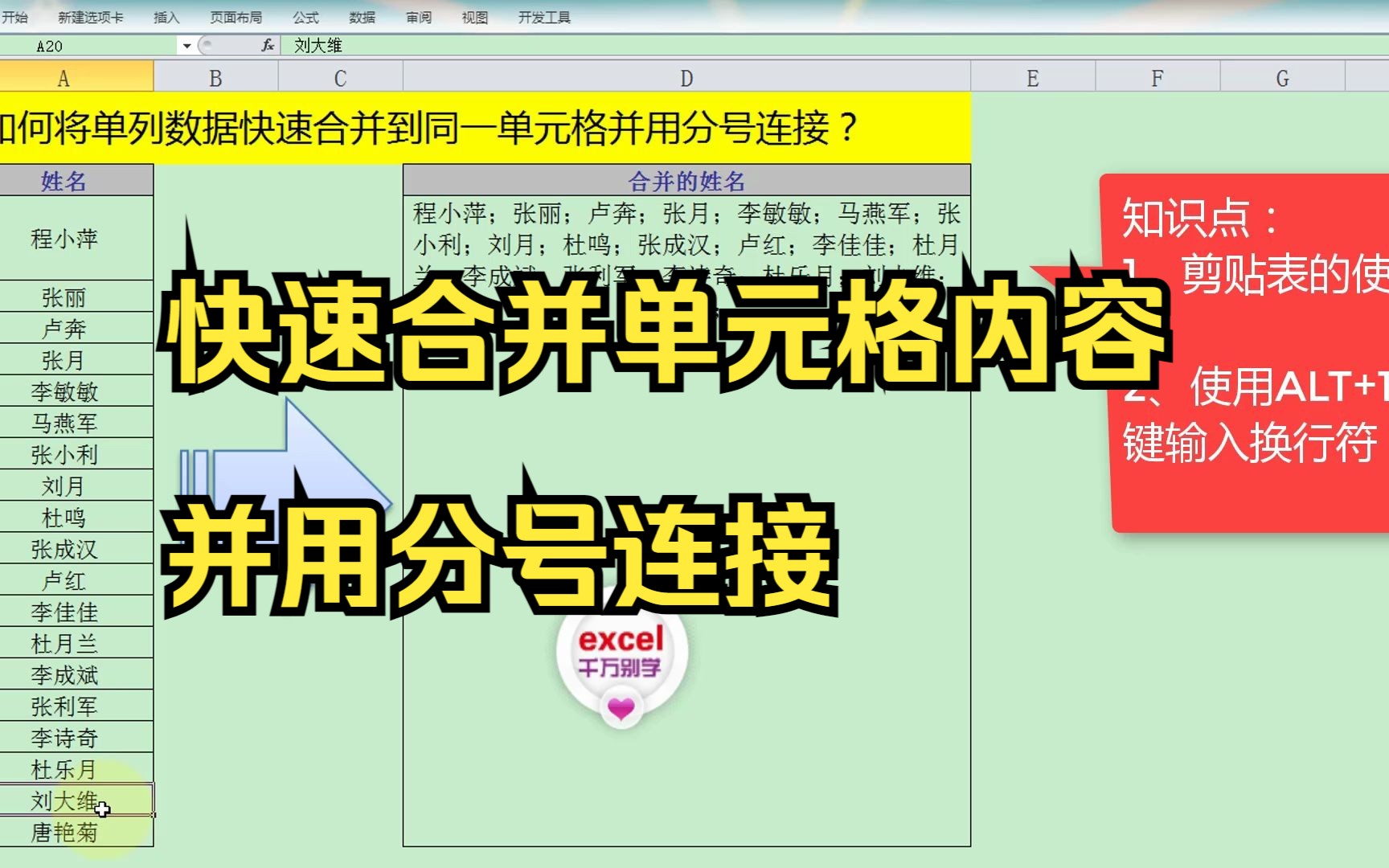Select the cell with 张丽
1389x868 pixels.
tap(76, 297)
